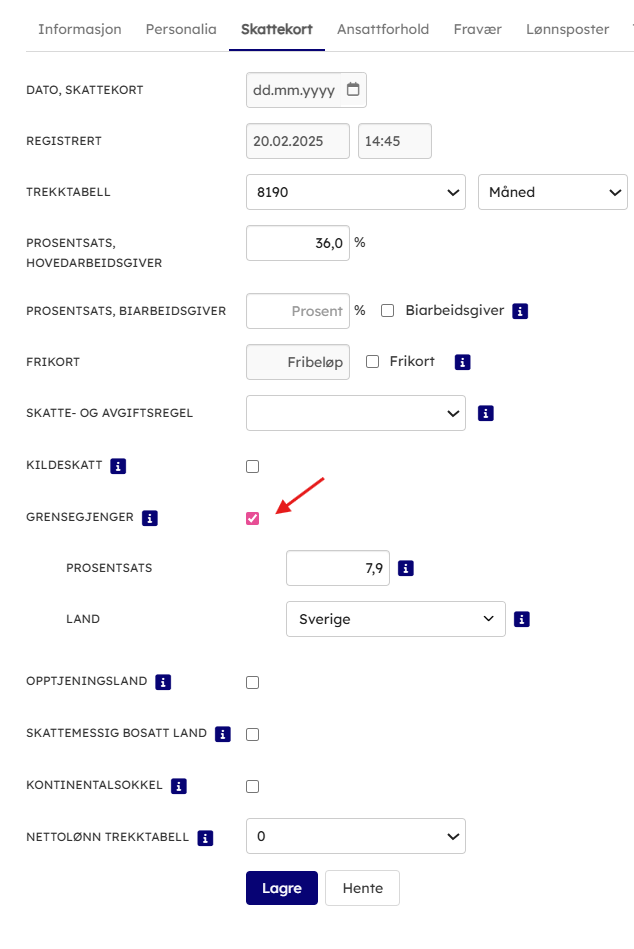The width and height of the screenshot is (634, 949).
Task: Show the Kildeskatt info icon help
Action: tap(118, 466)
